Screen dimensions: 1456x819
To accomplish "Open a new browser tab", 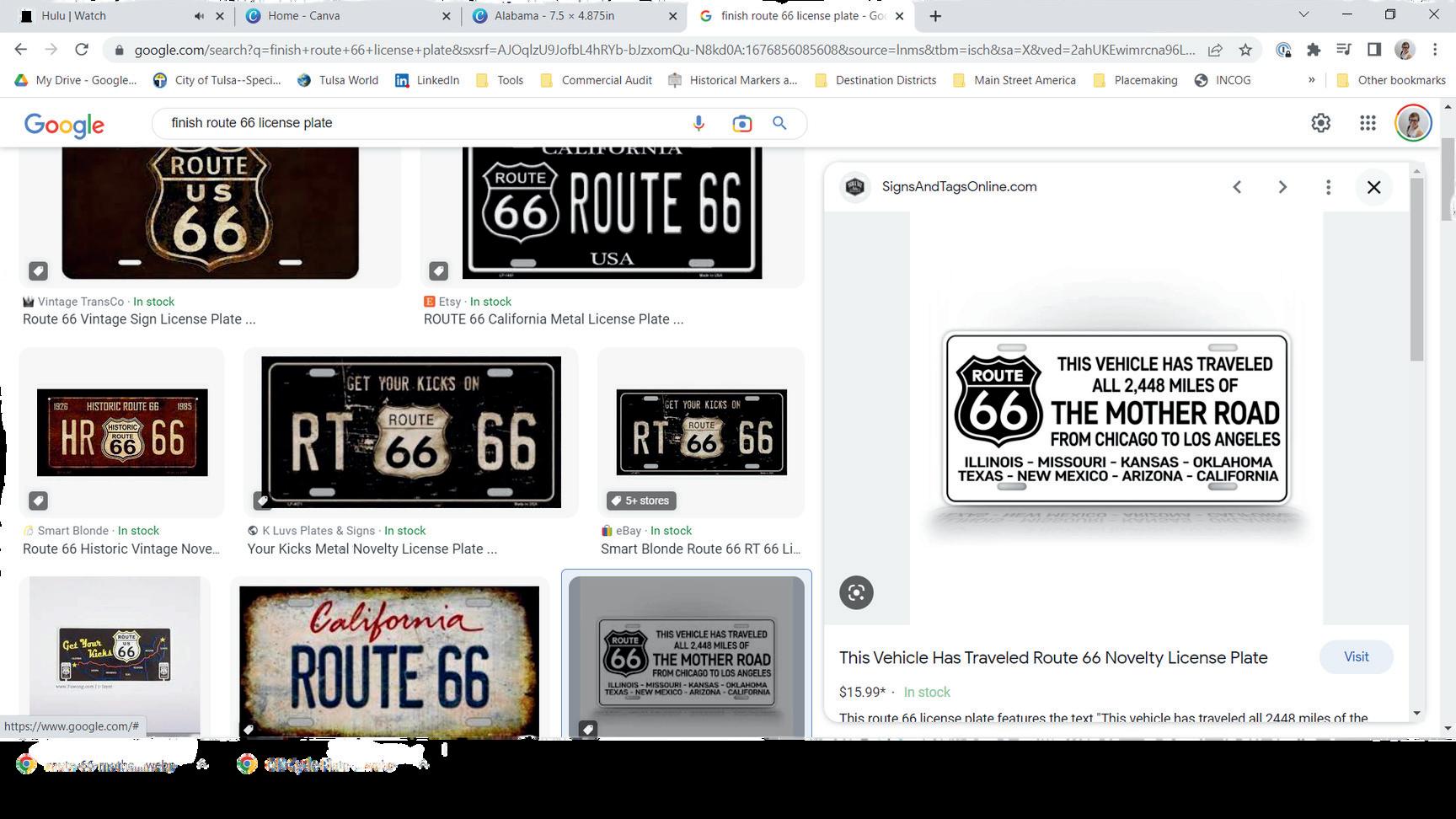I will pos(934,16).
